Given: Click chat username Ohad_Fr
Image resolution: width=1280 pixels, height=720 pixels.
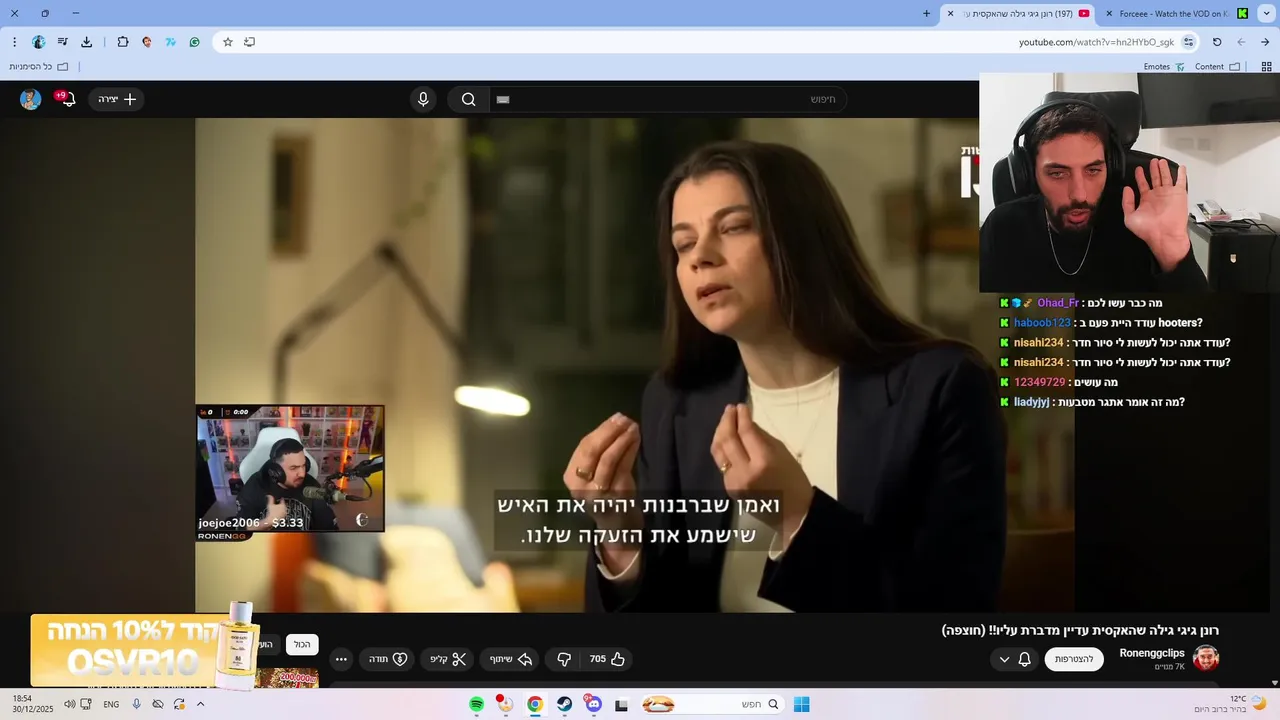Looking at the screenshot, I should coord(1058,303).
